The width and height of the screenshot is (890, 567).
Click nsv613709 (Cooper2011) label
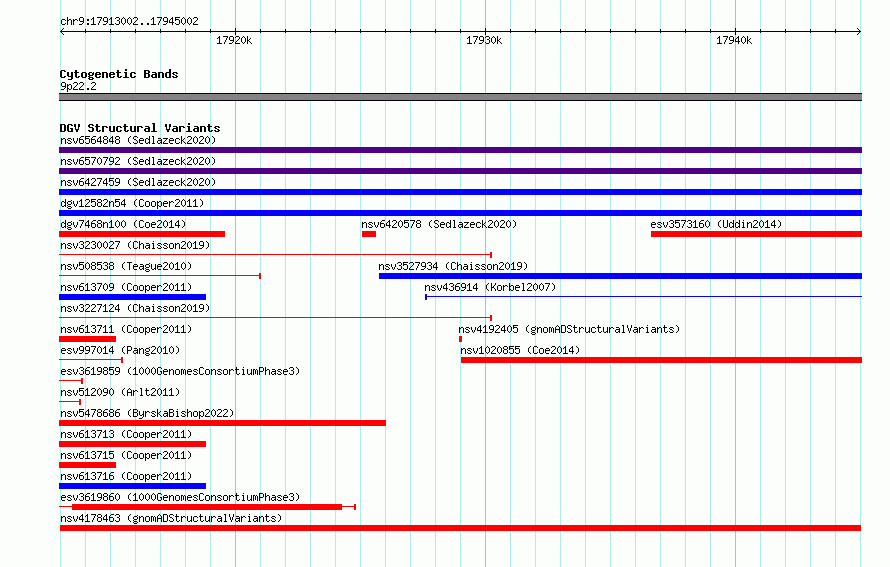126,287
